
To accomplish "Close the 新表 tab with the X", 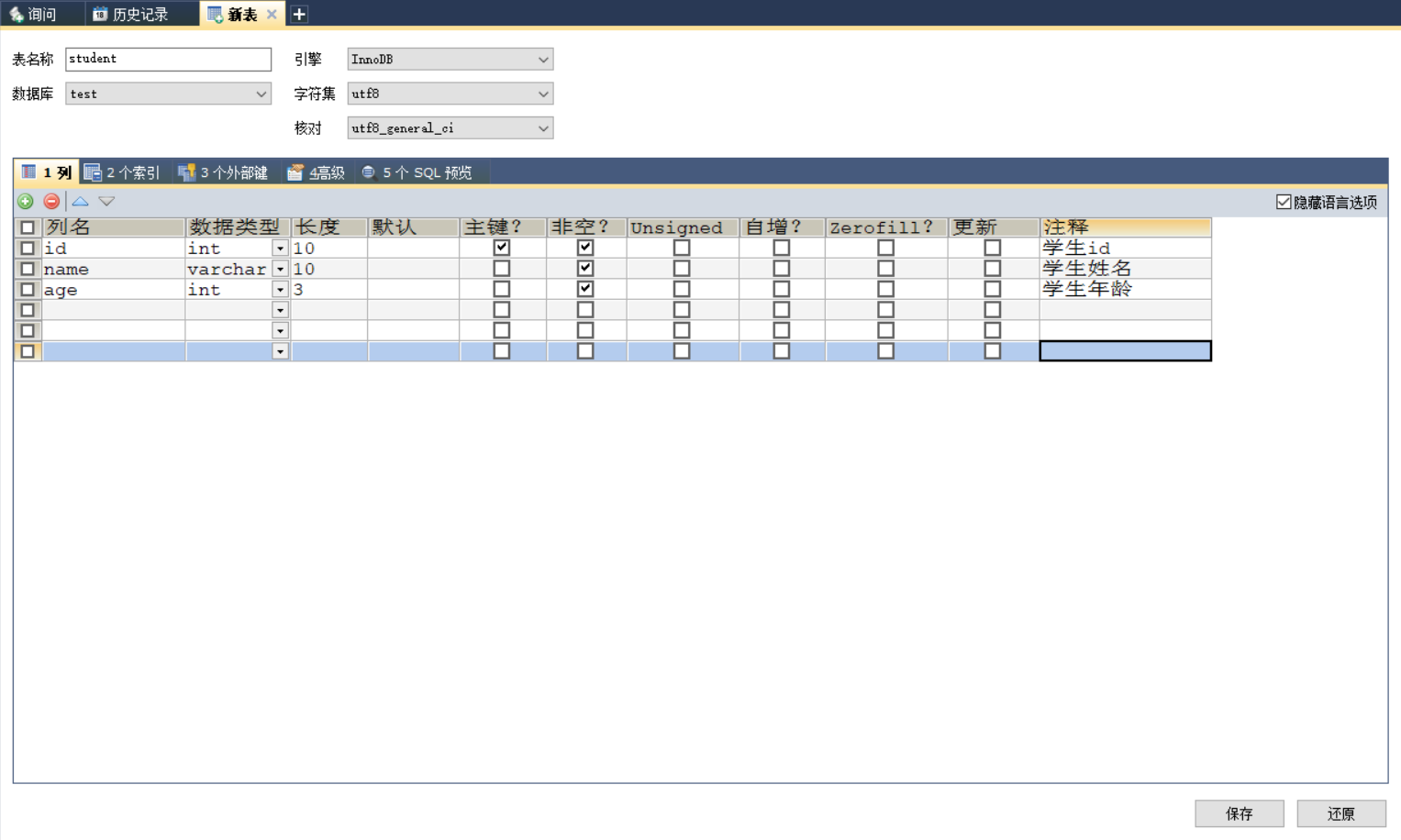I will point(272,15).
